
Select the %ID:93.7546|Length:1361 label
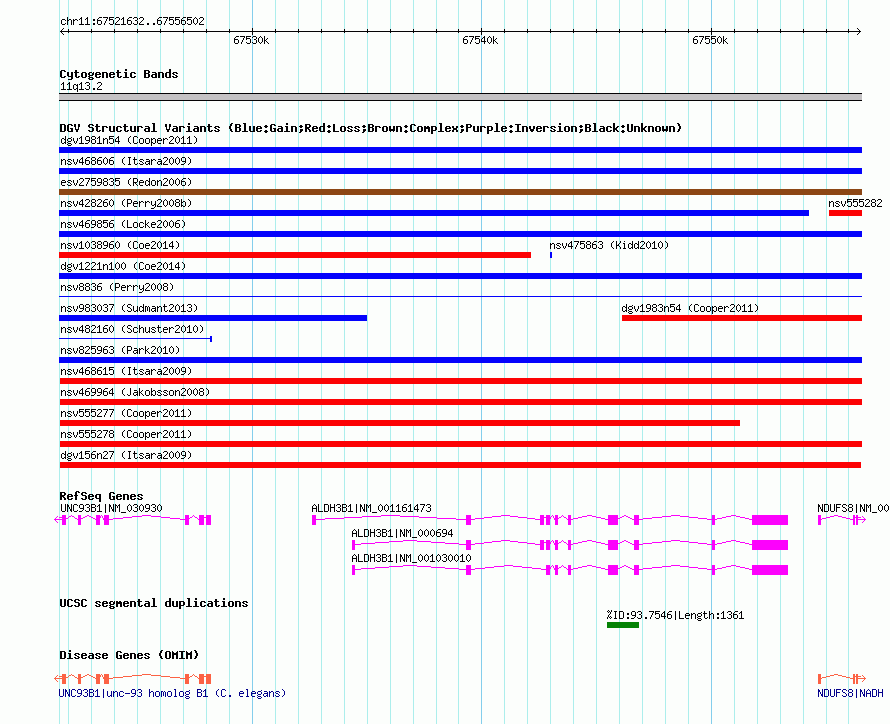(675, 615)
